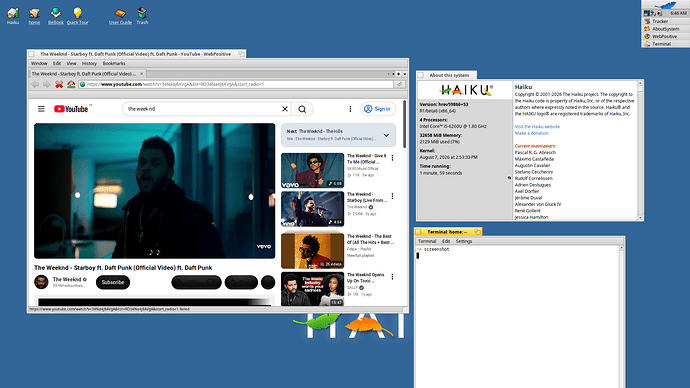The image size is (690, 388).
Task: Close the Starboy browser tab
Action: [141, 74]
